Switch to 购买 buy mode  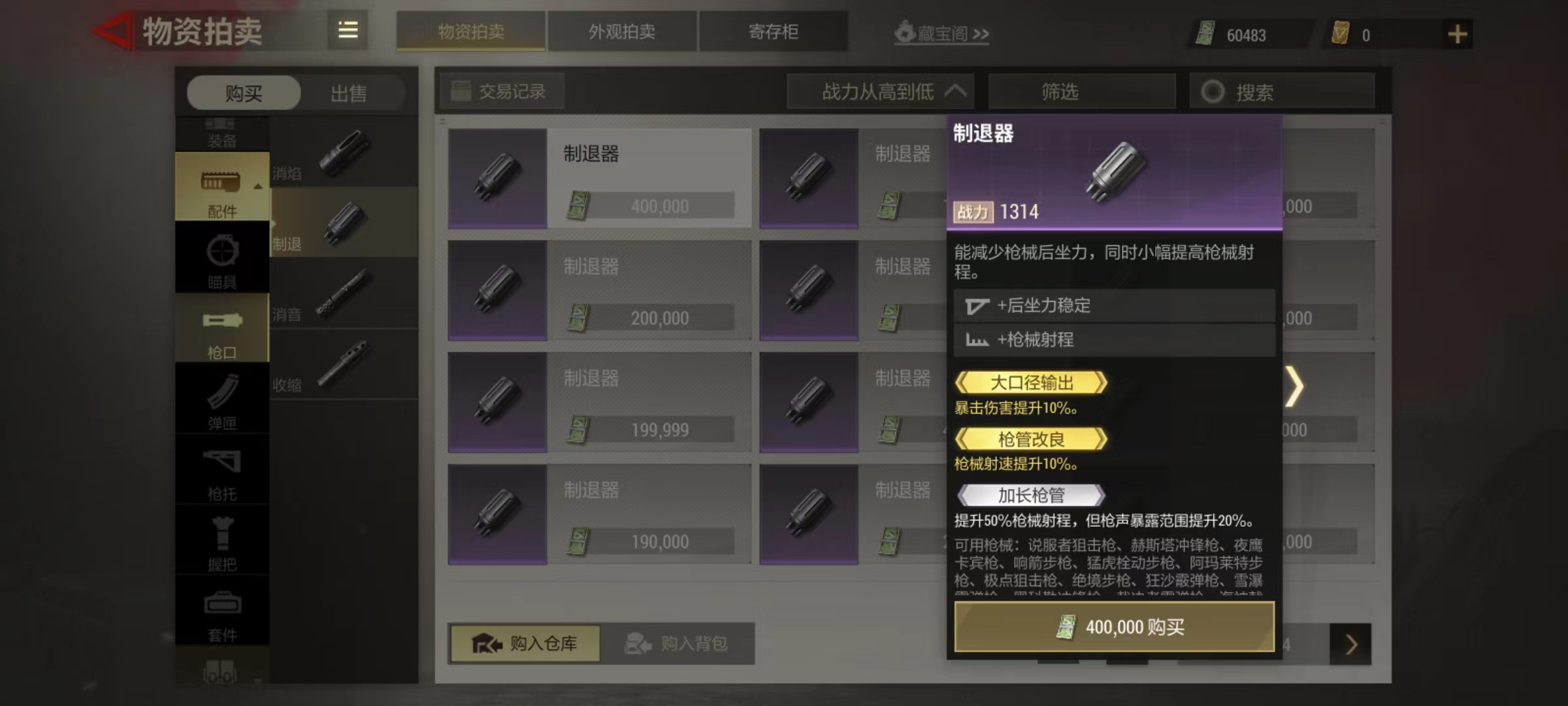coord(244,93)
